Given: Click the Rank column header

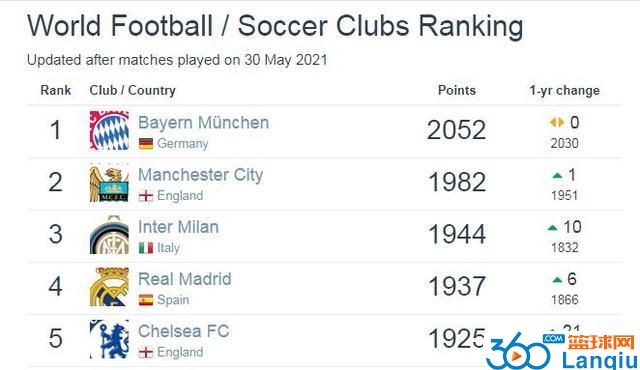Looking at the screenshot, I should [56, 90].
